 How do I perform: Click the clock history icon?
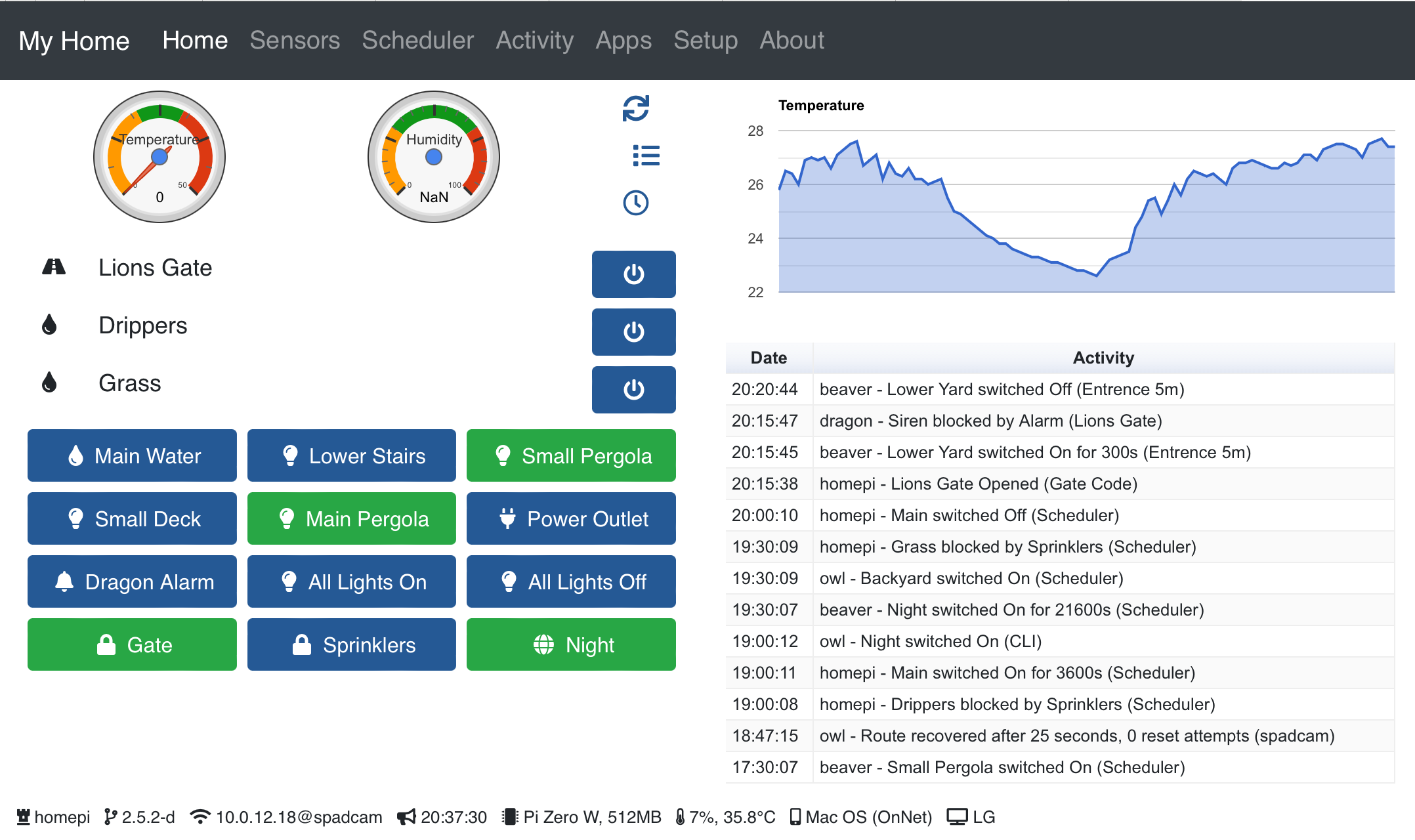coord(635,203)
